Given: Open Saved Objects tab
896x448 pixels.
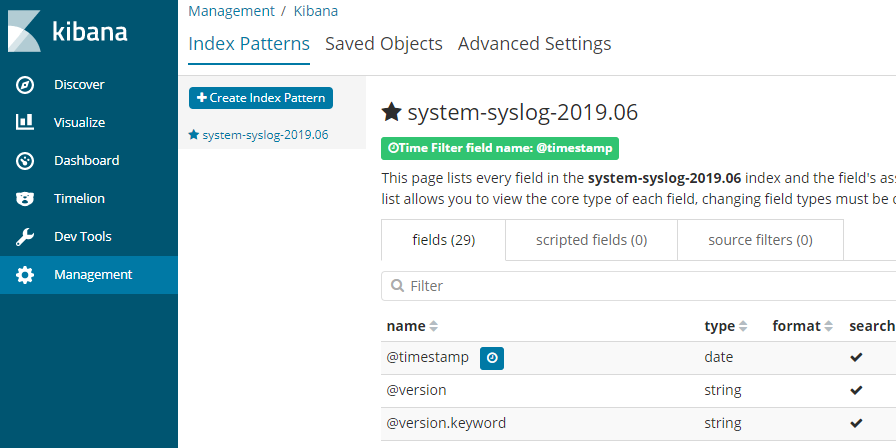Looking at the screenshot, I should tap(384, 44).
